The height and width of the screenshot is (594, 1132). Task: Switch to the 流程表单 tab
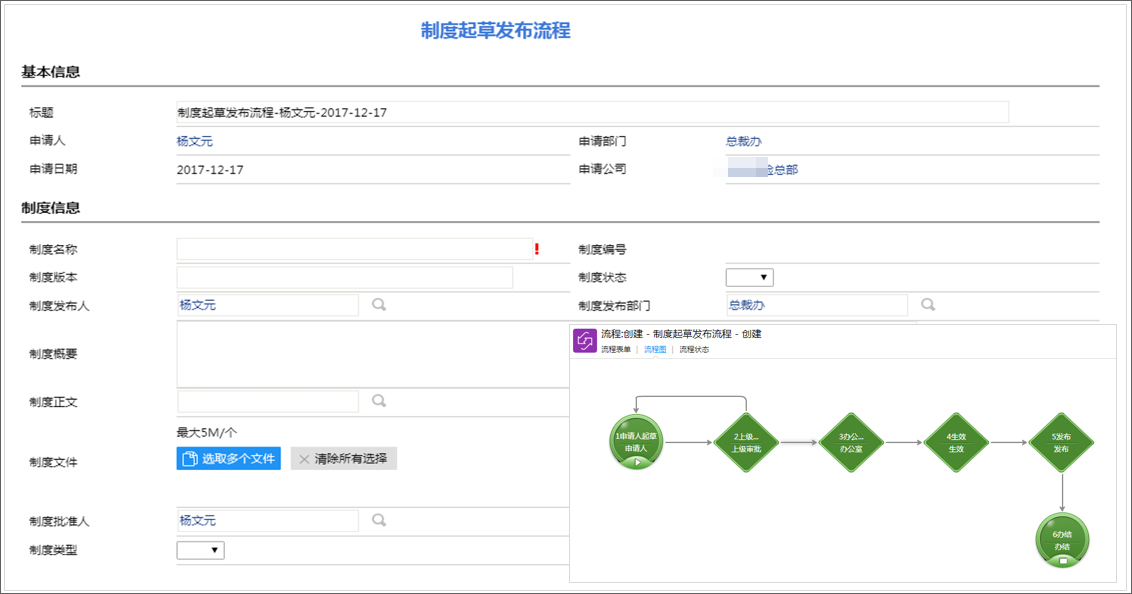[617, 348]
